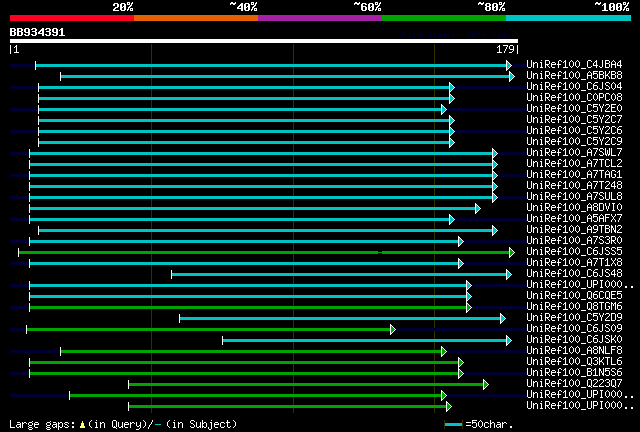The width and height of the screenshot is (640, 432).
Task: Click the cyan 50char scale bar in legend
Action: click(453, 425)
